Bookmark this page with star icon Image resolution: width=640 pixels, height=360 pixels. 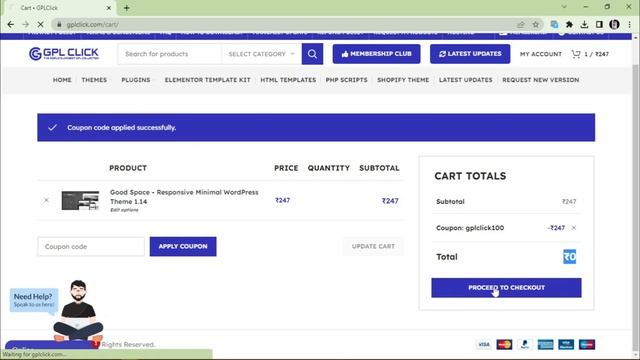click(x=536, y=24)
